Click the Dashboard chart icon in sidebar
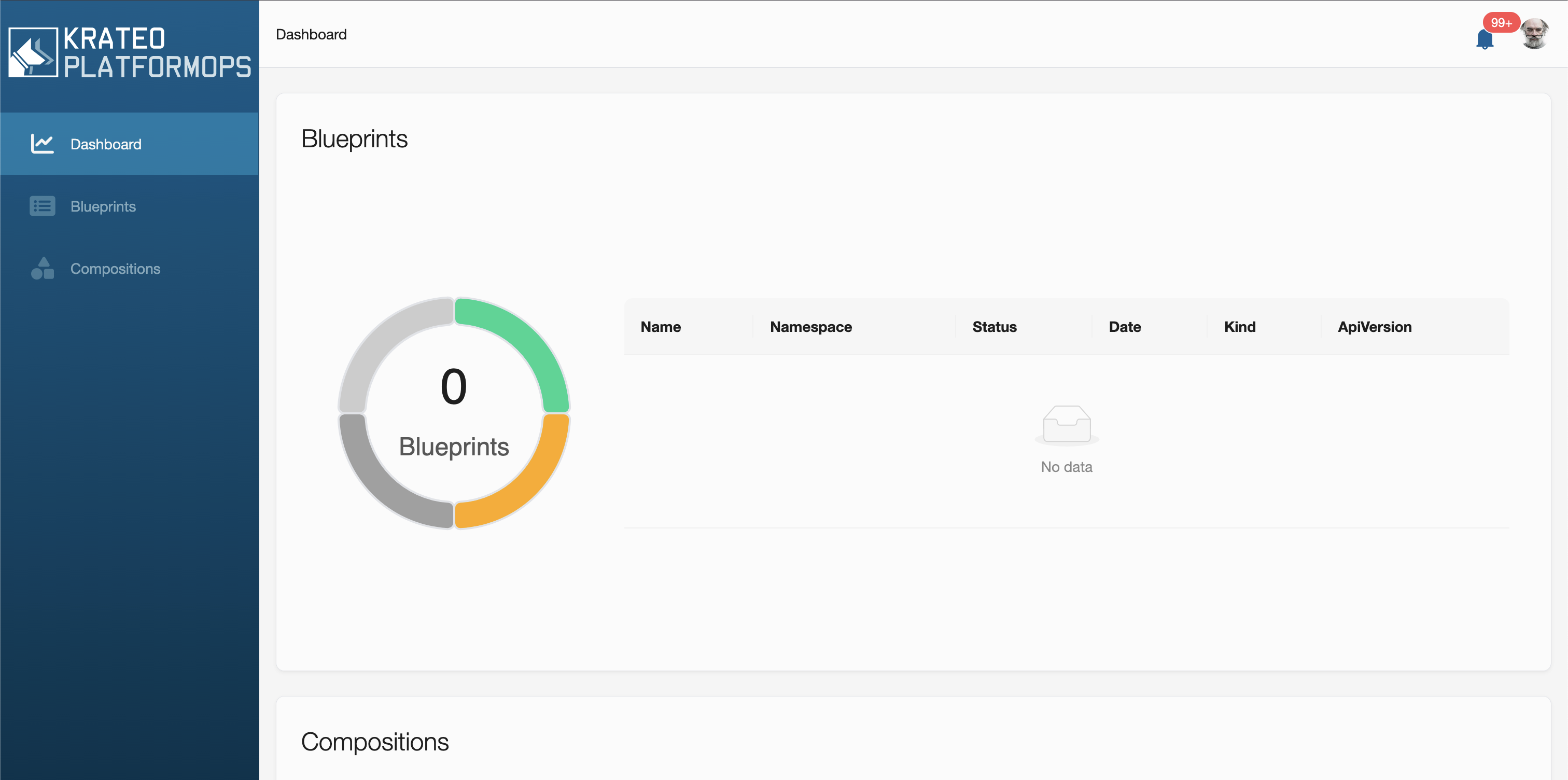The width and height of the screenshot is (1568, 780). coord(42,144)
